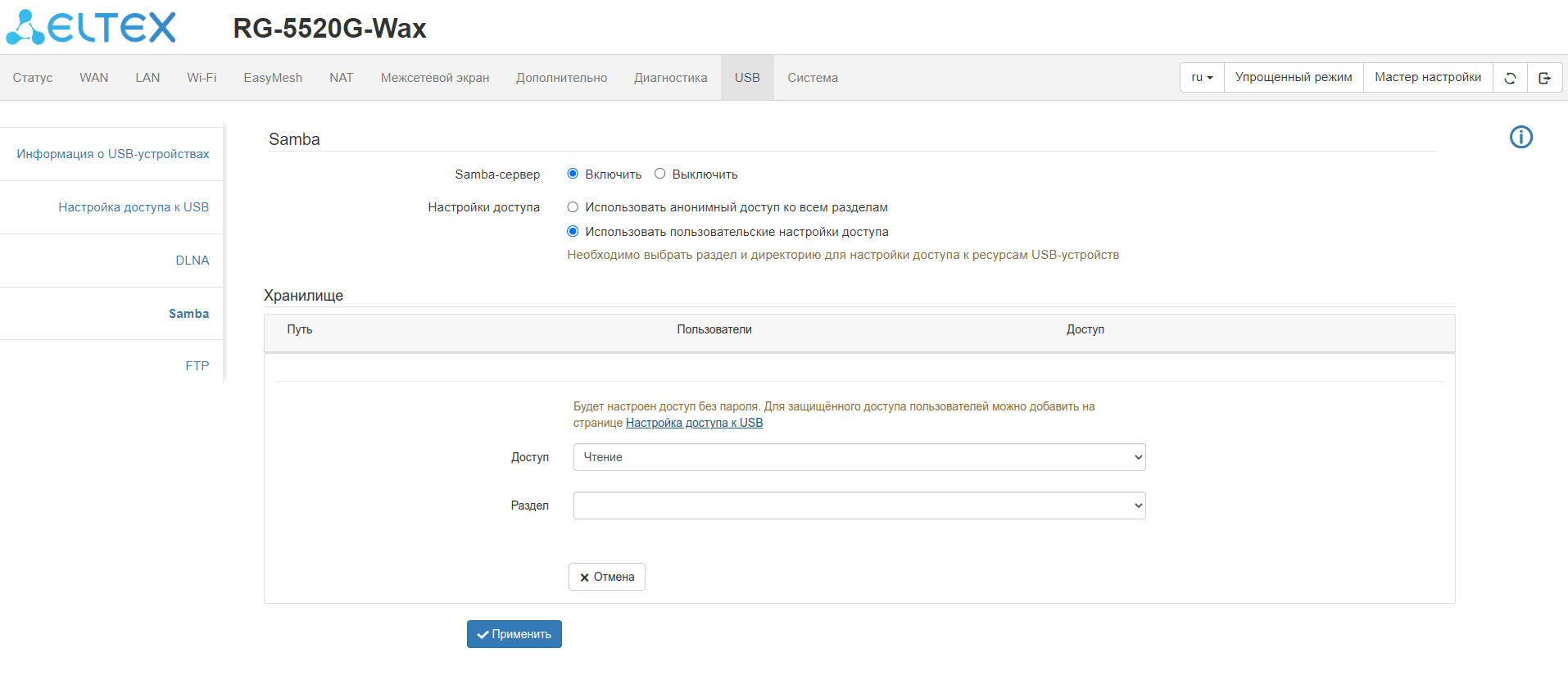
Task: Open the ru language dropdown
Action: tap(1202, 78)
